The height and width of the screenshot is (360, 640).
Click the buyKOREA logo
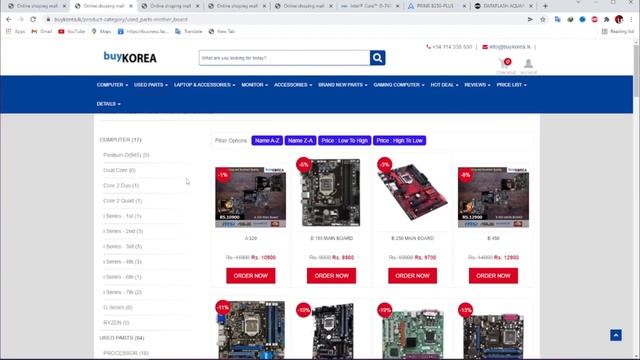pyautogui.click(x=130, y=57)
